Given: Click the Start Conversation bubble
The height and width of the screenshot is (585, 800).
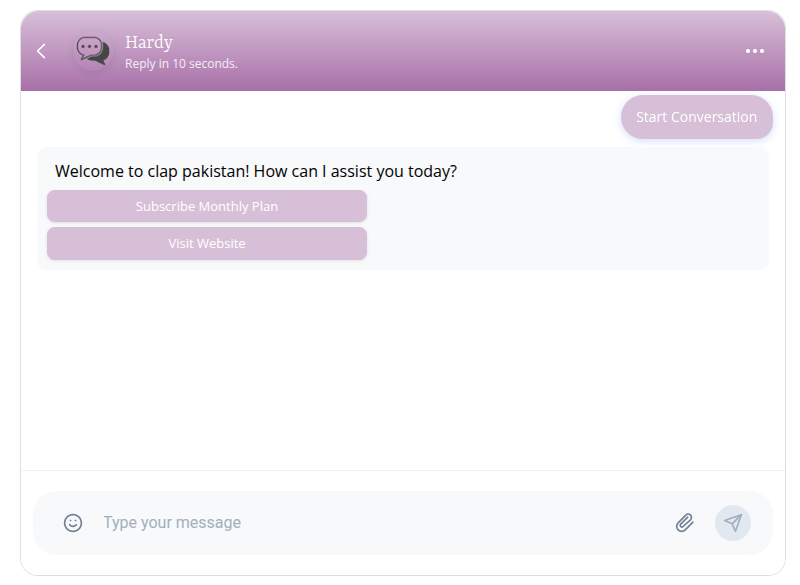Looking at the screenshot, I should point(696,117).
